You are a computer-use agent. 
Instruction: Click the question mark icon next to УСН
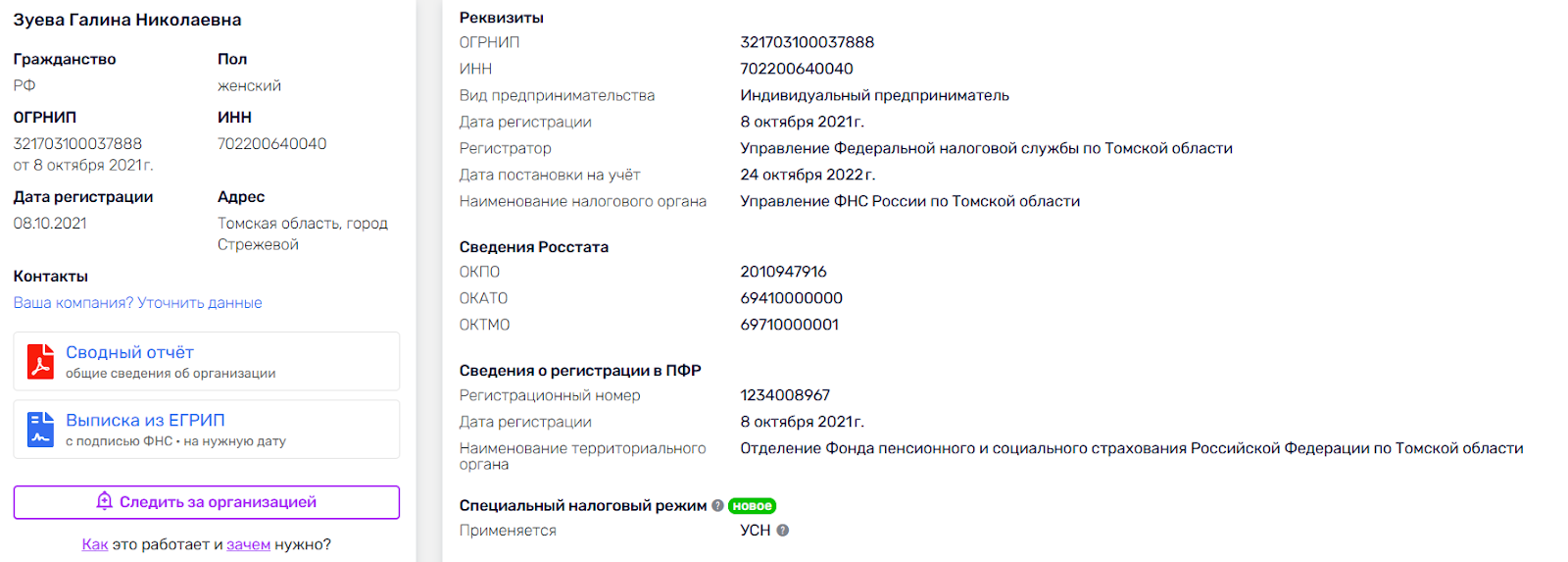(783, 531)
